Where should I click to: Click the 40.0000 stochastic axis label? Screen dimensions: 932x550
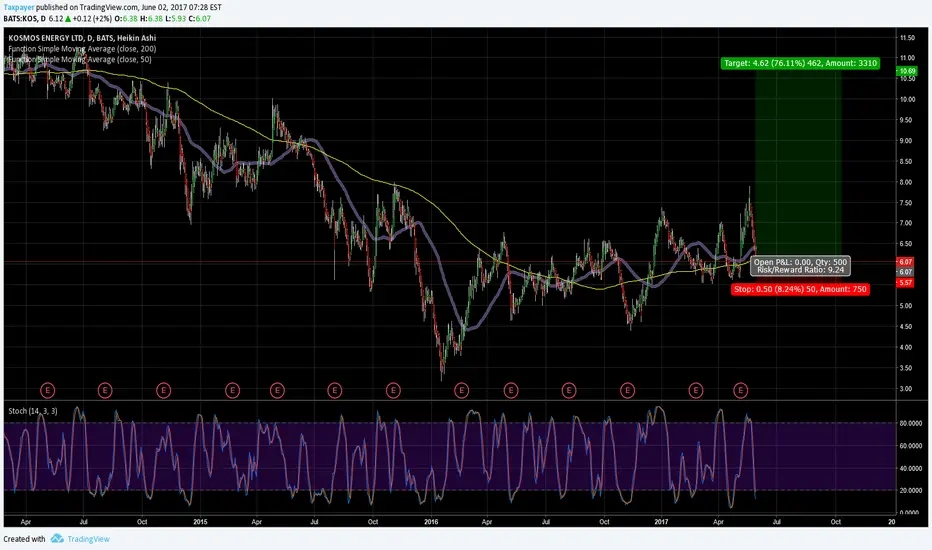910,468
